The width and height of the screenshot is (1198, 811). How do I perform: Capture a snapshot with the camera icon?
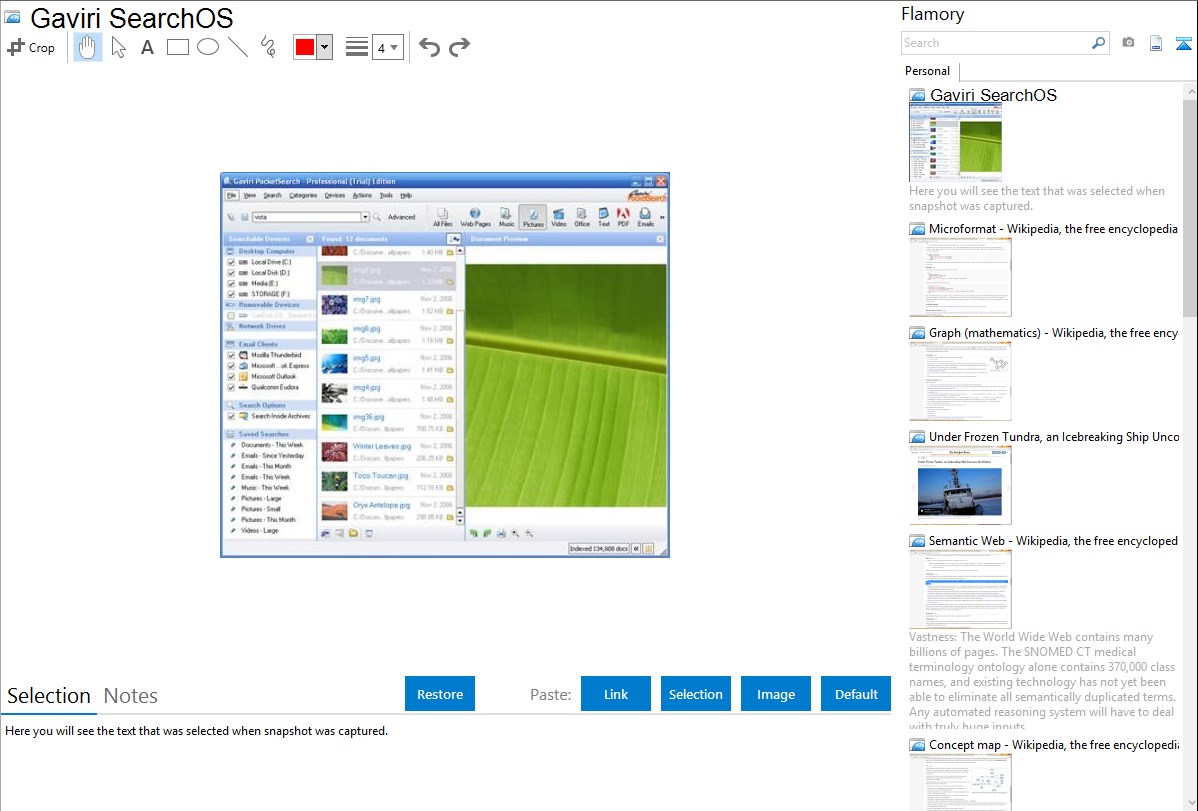click(1128, 43)
